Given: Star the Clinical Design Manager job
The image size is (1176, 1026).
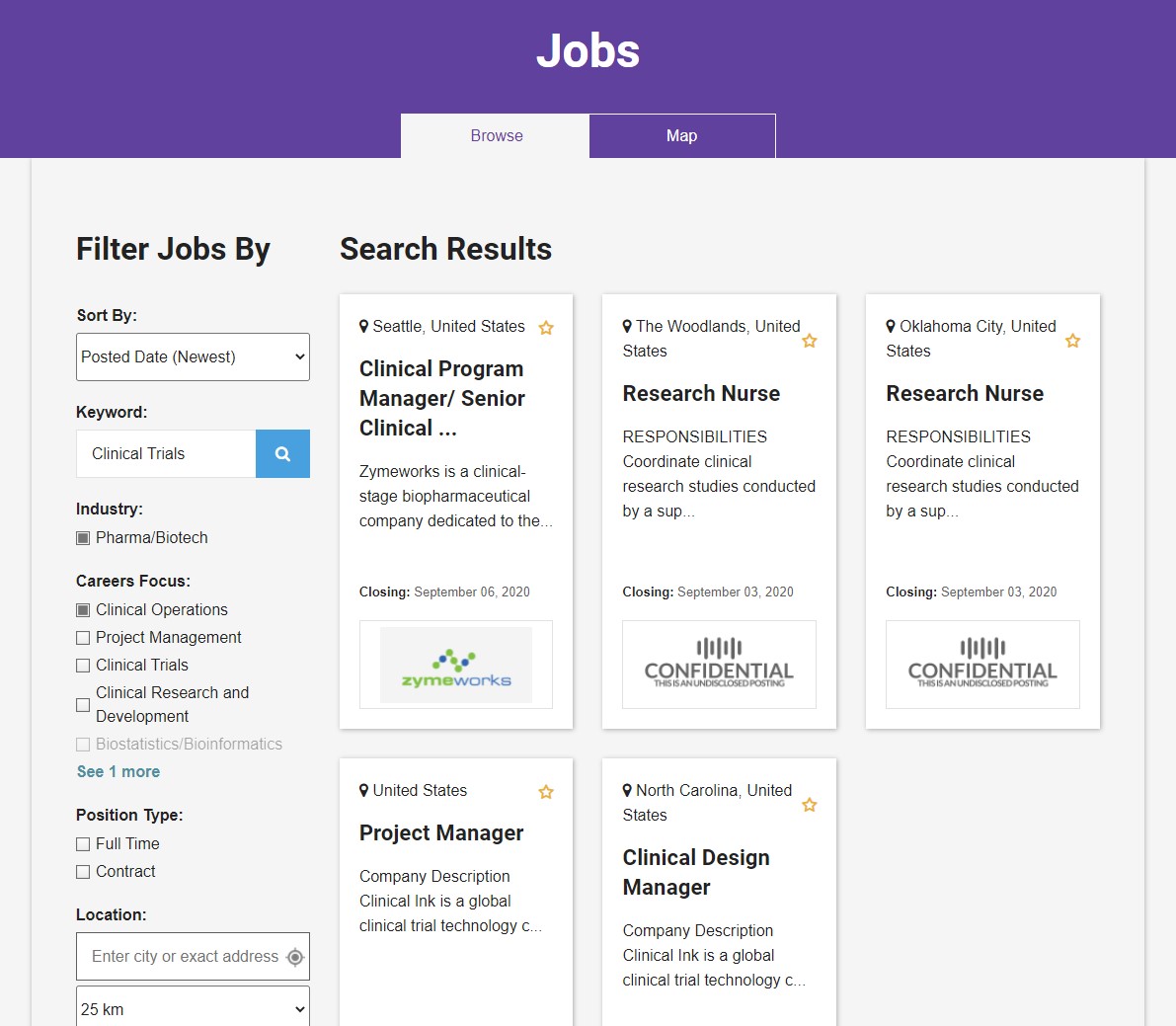Looking at the screenshot, I should point(810,805).
